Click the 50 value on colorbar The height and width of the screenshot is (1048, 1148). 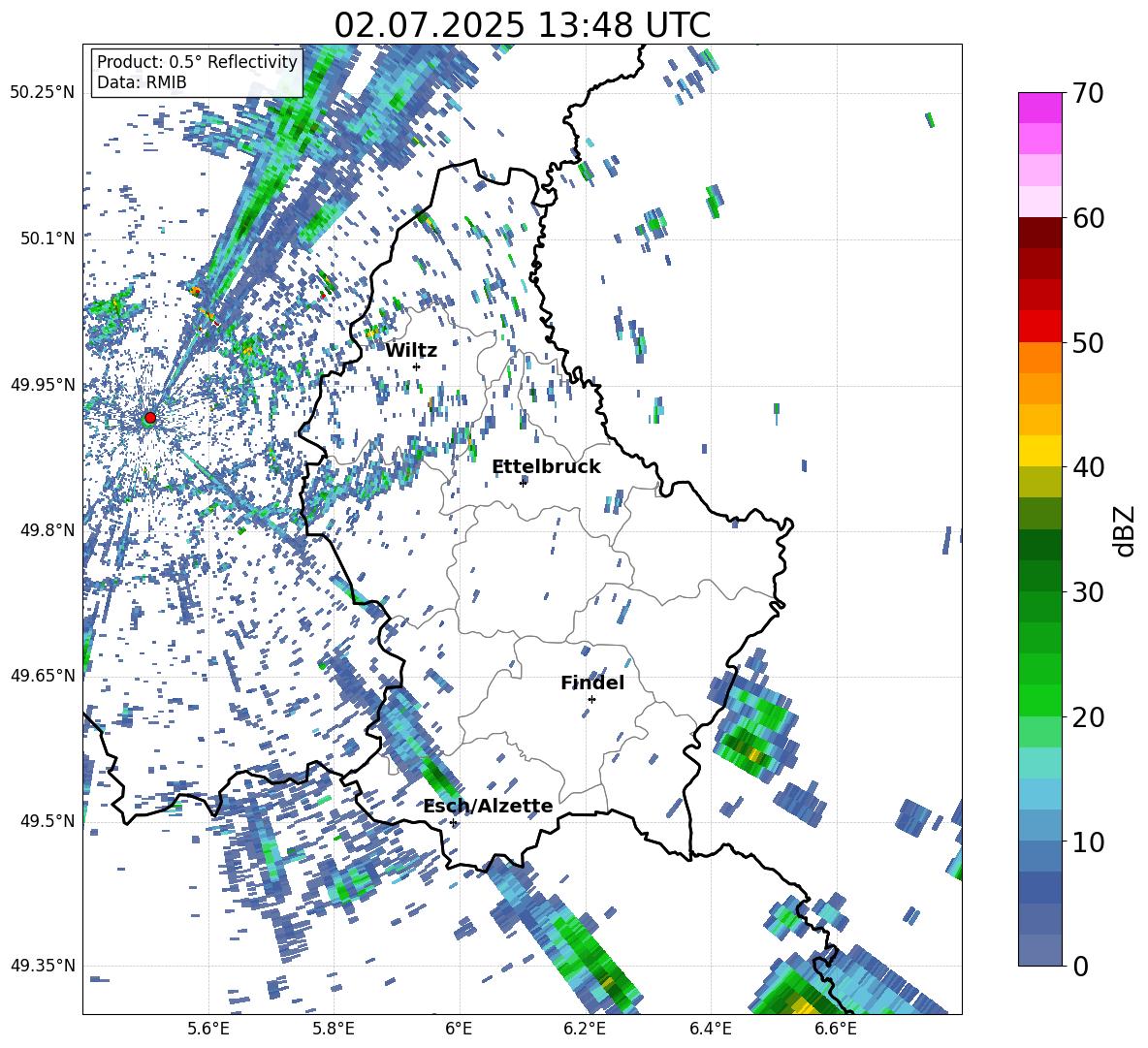click(1087, 343)
